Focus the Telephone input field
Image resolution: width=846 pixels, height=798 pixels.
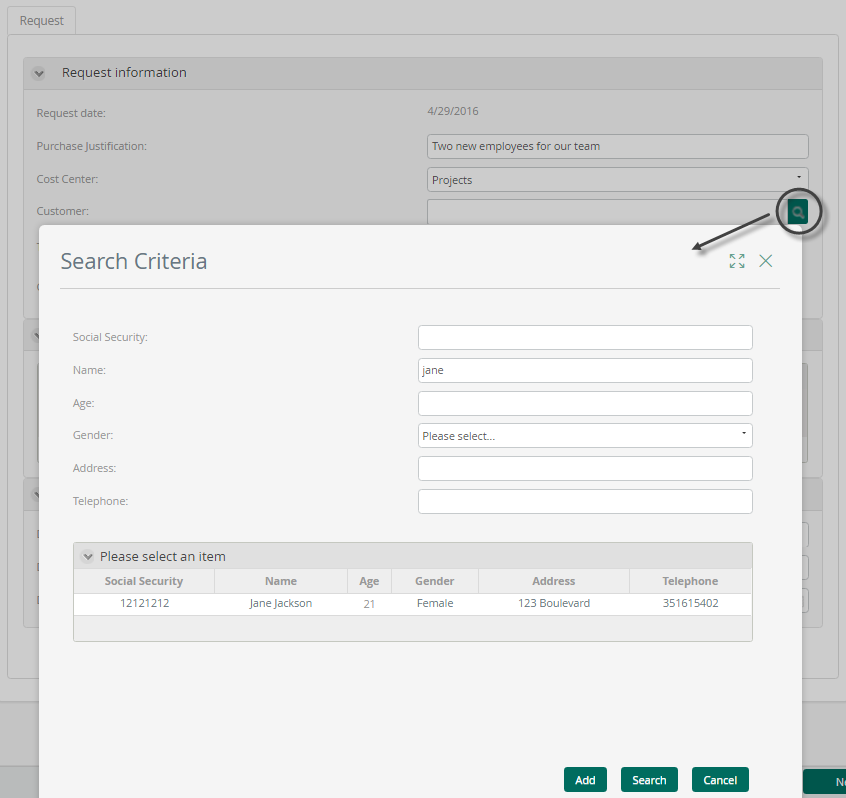585,501
